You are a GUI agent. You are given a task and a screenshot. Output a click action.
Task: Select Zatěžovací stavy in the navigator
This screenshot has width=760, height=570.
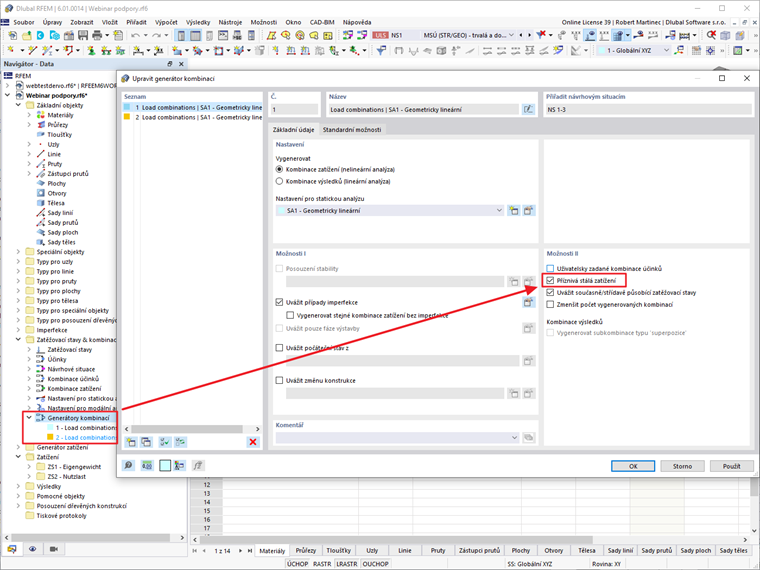click(x=69, y=349)
